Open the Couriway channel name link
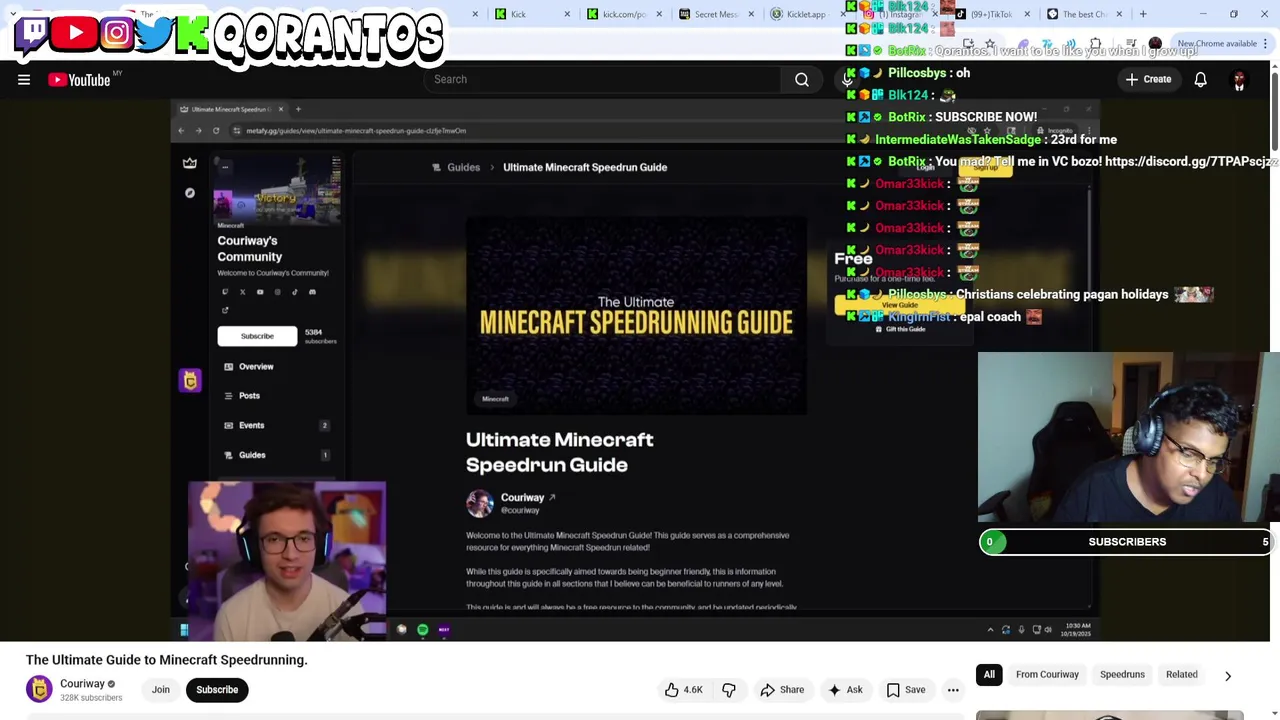 point(82,684)
